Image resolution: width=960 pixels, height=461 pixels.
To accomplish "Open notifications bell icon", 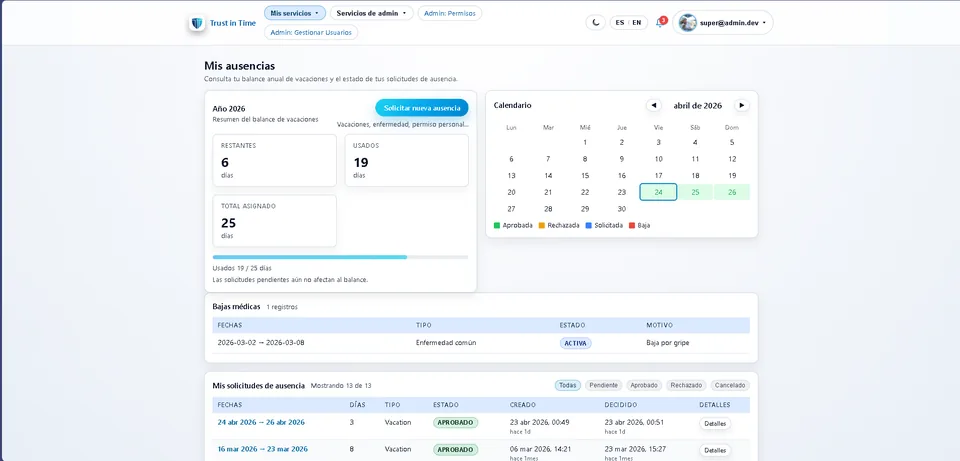I will [x=659, y=23].
